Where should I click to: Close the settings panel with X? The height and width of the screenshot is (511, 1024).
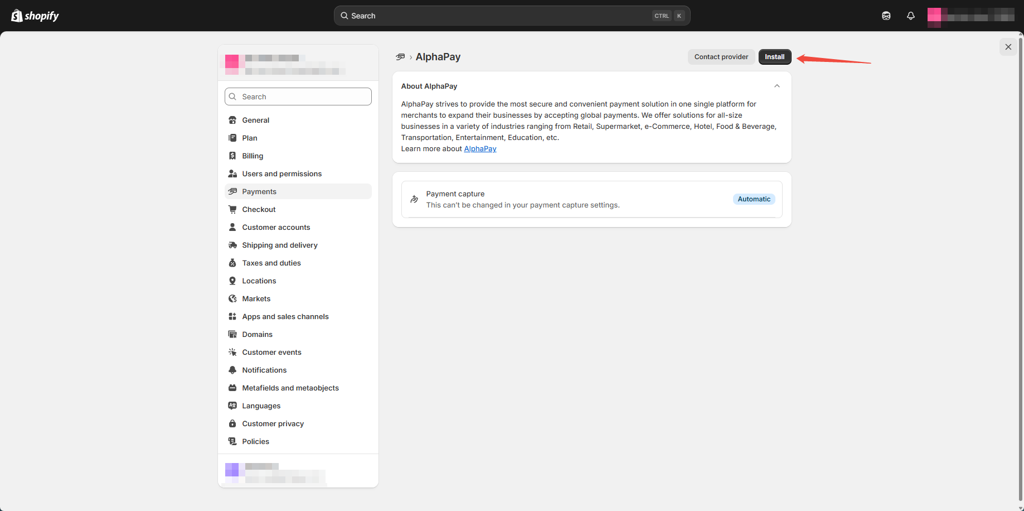(x=1008, y=47)
